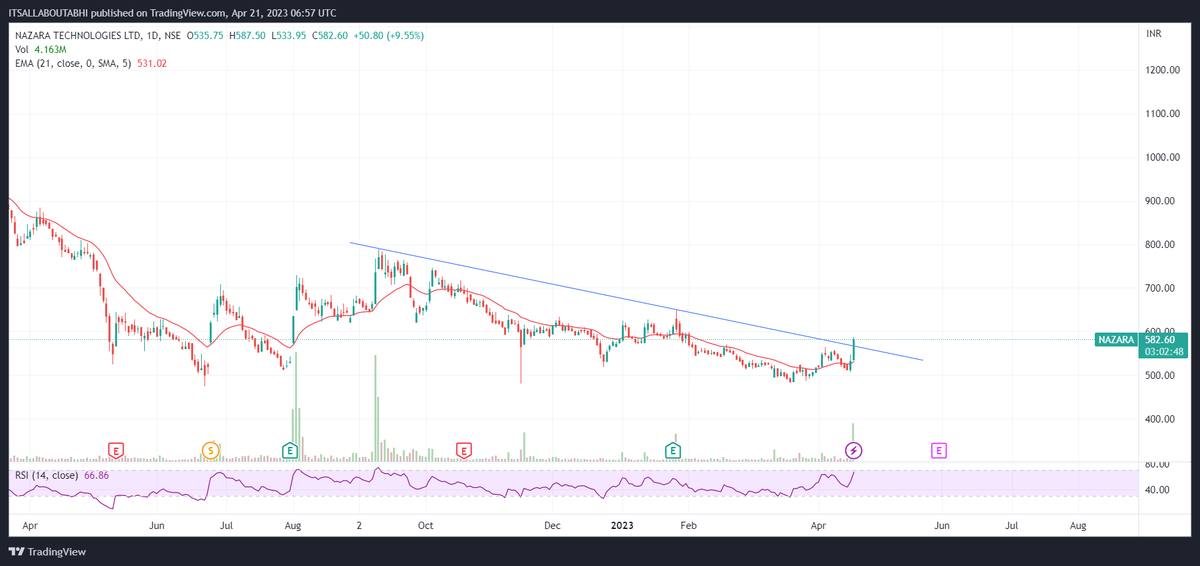
Task: Click the Dec label on time axis
Action: (552, 524)
